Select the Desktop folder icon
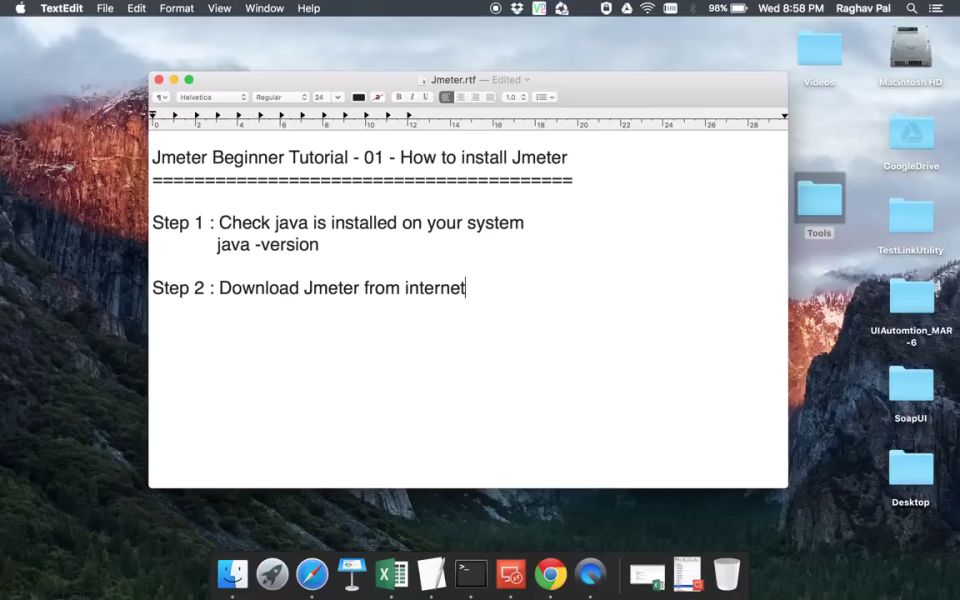This screenshot has height=600, width=960. [x=911, y=468]
